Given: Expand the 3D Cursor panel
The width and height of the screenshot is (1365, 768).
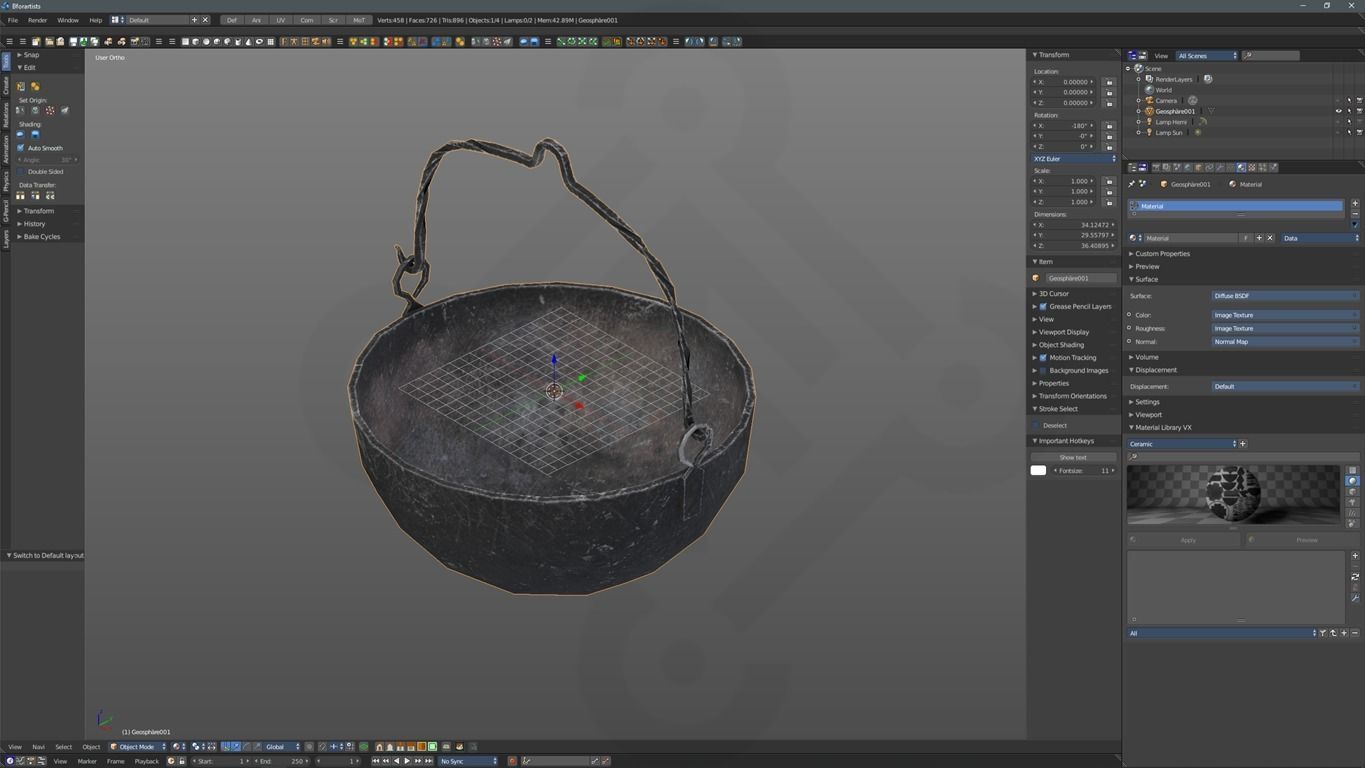Looking at the screenshot, I should 1053,294.
